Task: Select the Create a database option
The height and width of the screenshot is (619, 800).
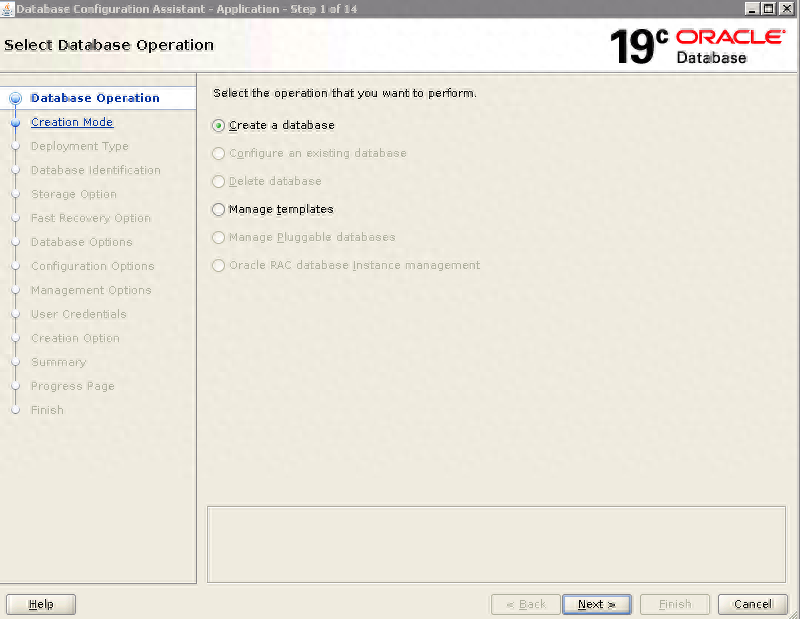Action: coord(219,126)
